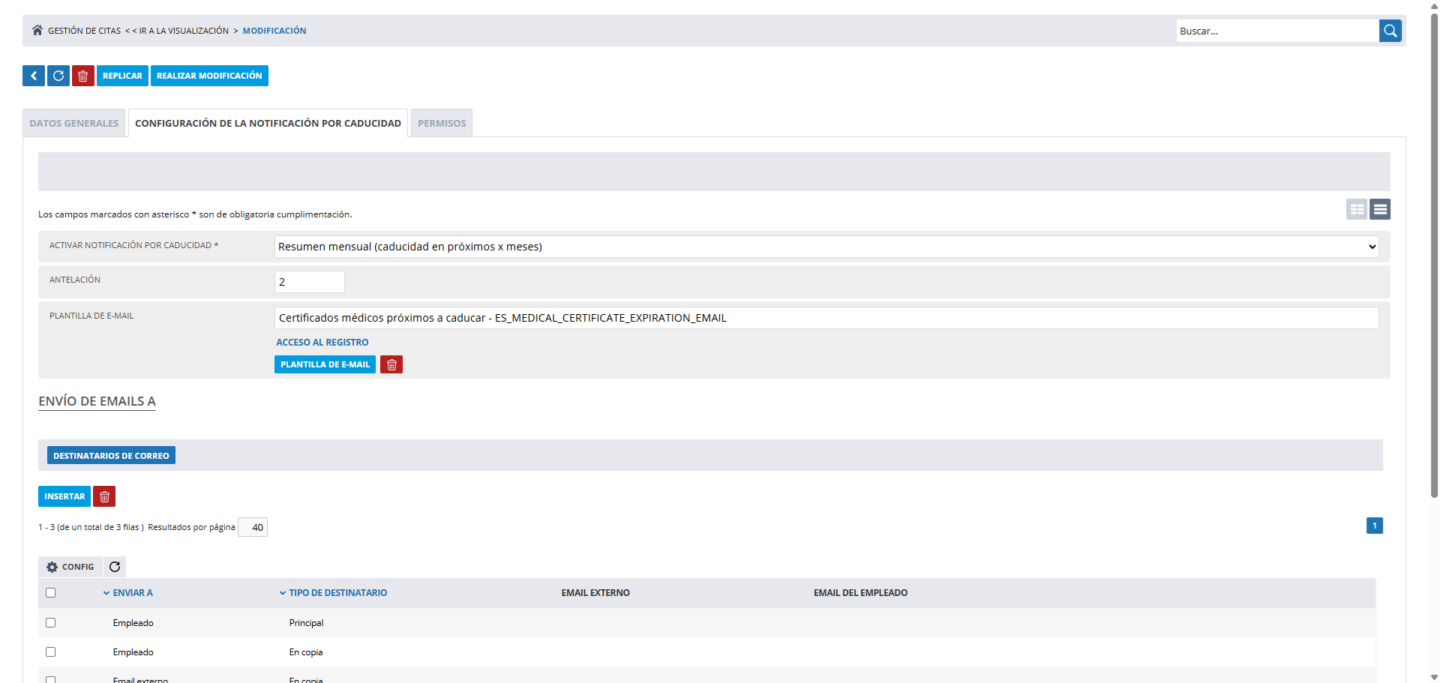Click the refresh icon in top toolbar
Image resolution: width=1440 pixels, height=683 pixels.
(x=58, y=76)
